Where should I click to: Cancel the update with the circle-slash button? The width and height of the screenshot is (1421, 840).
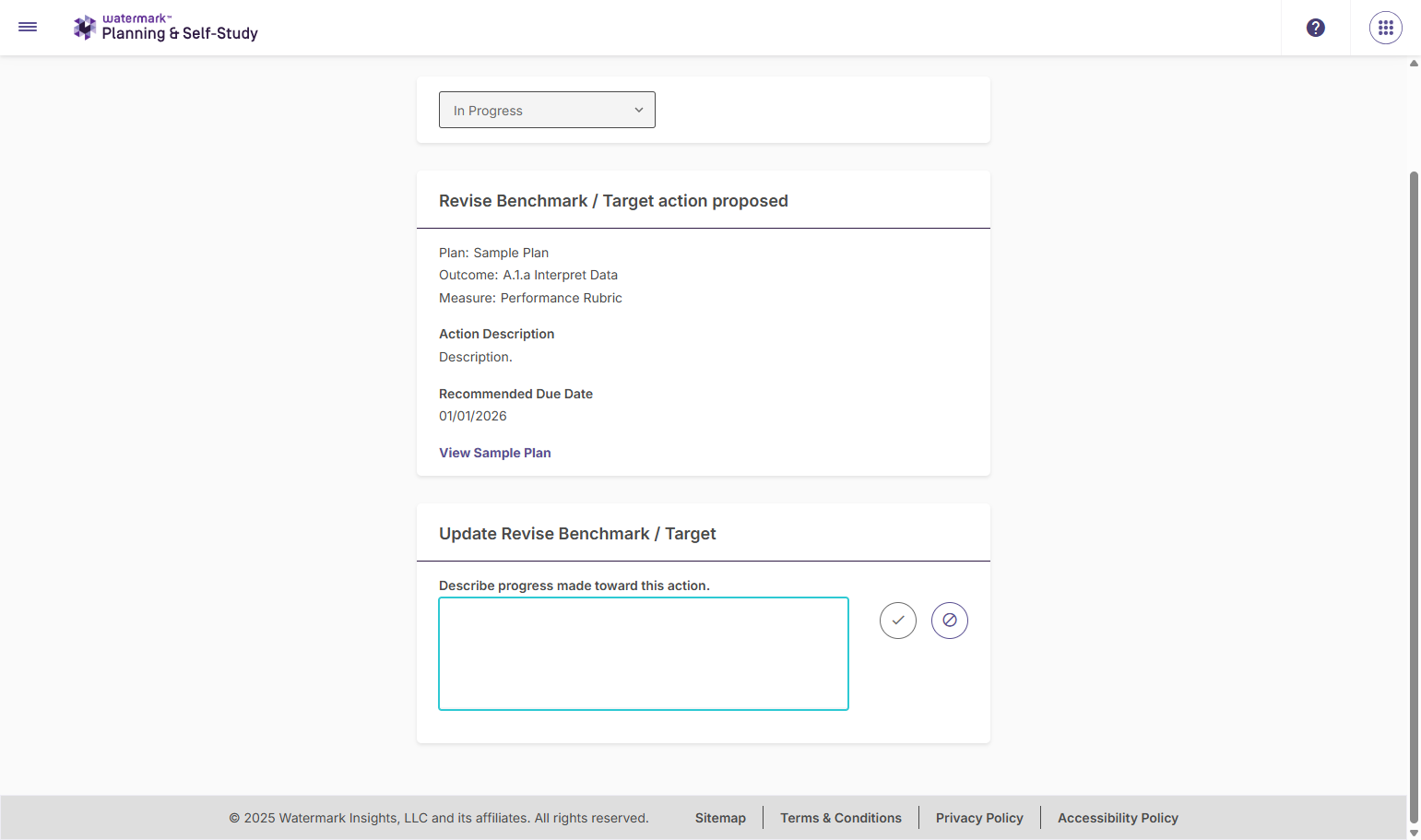pos(950,621)
